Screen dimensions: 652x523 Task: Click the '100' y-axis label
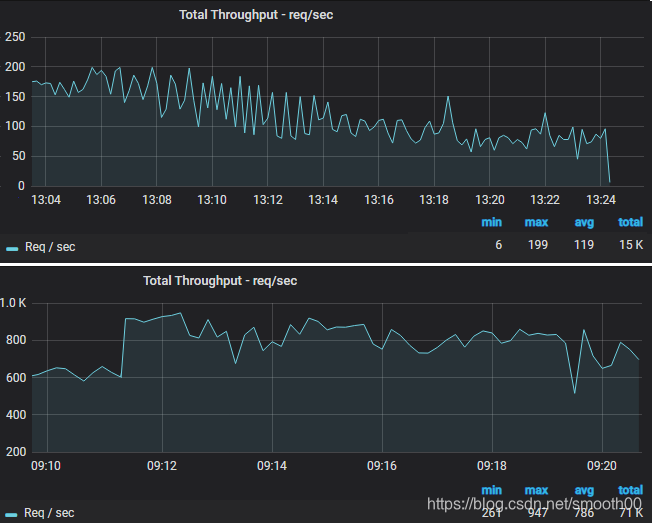15,126
